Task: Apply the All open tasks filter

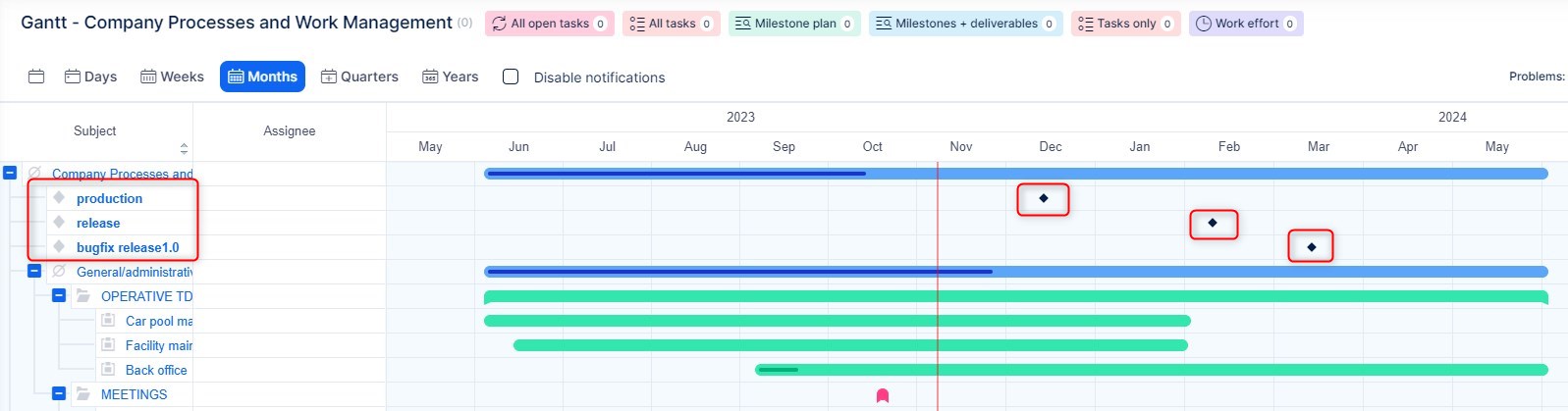Action: click(x=549, y=24)
